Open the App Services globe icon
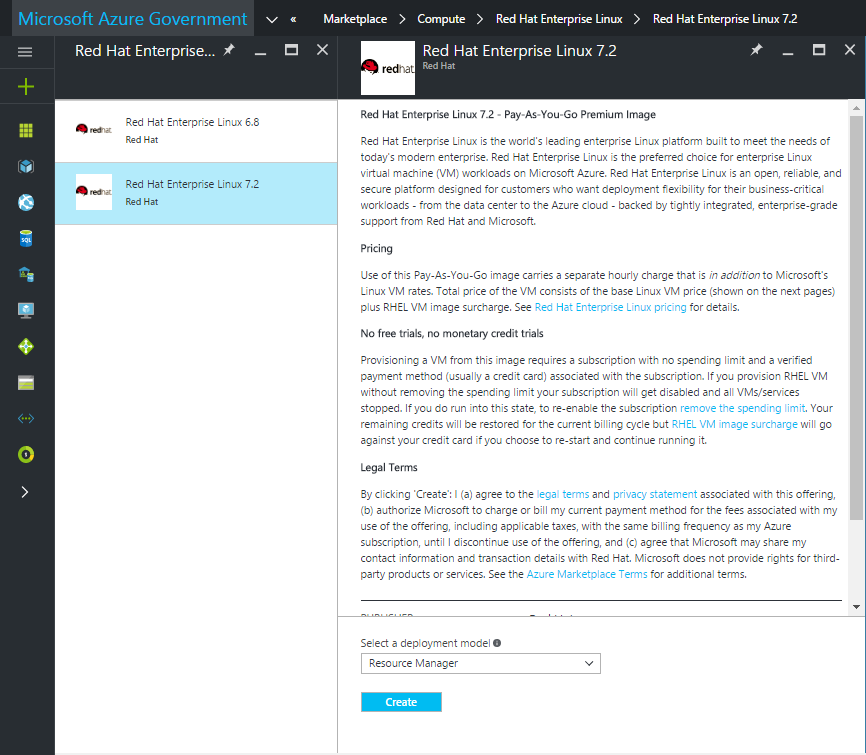This screenshot has height=755, width=866. pyautogui.click(x=26, y=202)
